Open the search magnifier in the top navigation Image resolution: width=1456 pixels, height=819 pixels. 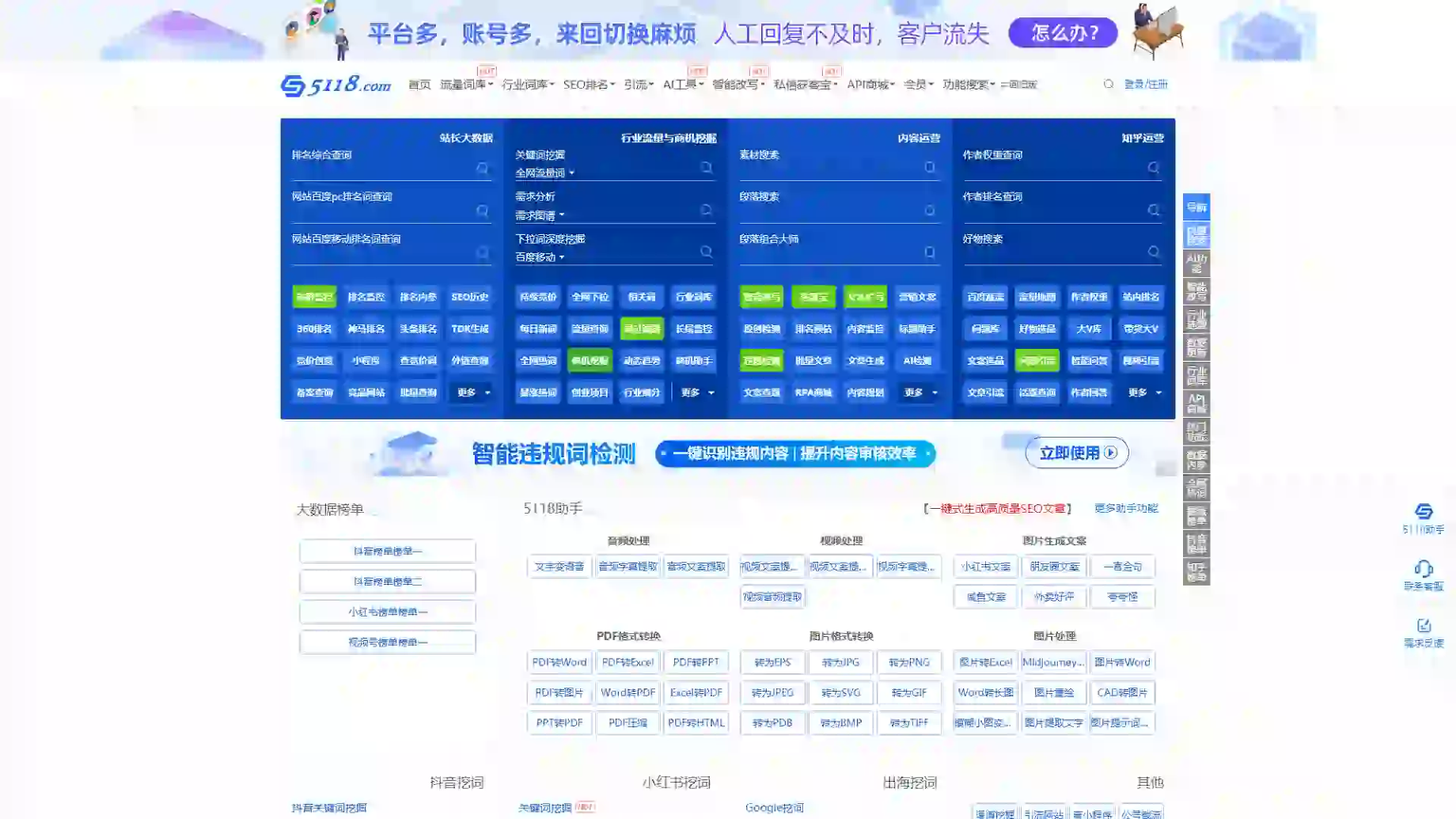pos(1108,84)
